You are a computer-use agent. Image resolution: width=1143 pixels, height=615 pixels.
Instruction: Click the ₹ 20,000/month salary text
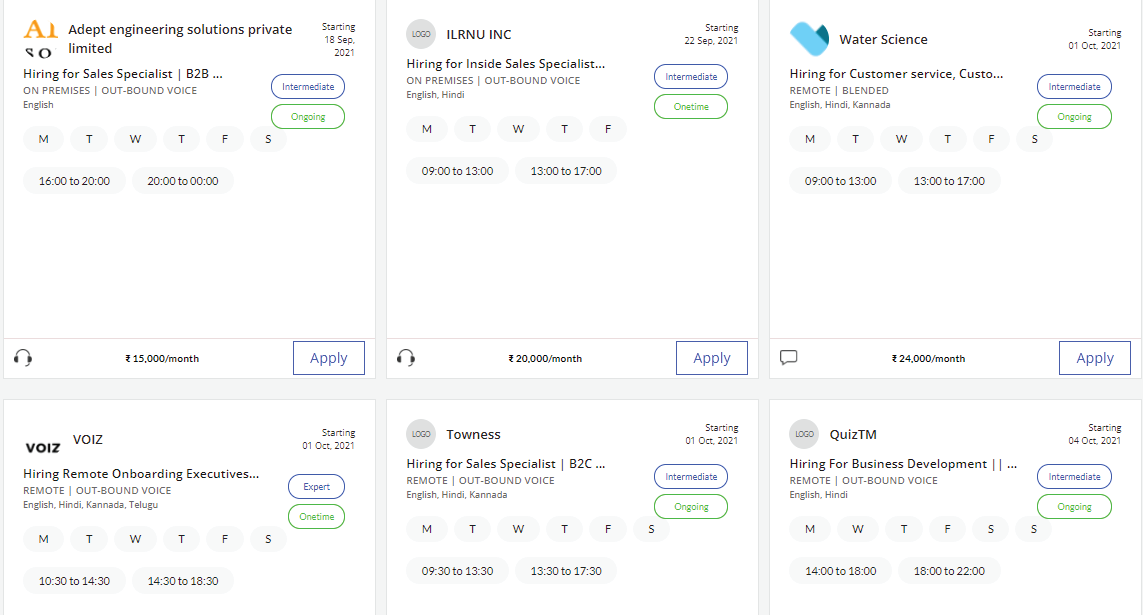pyautogui.click(x=545, y=359)
